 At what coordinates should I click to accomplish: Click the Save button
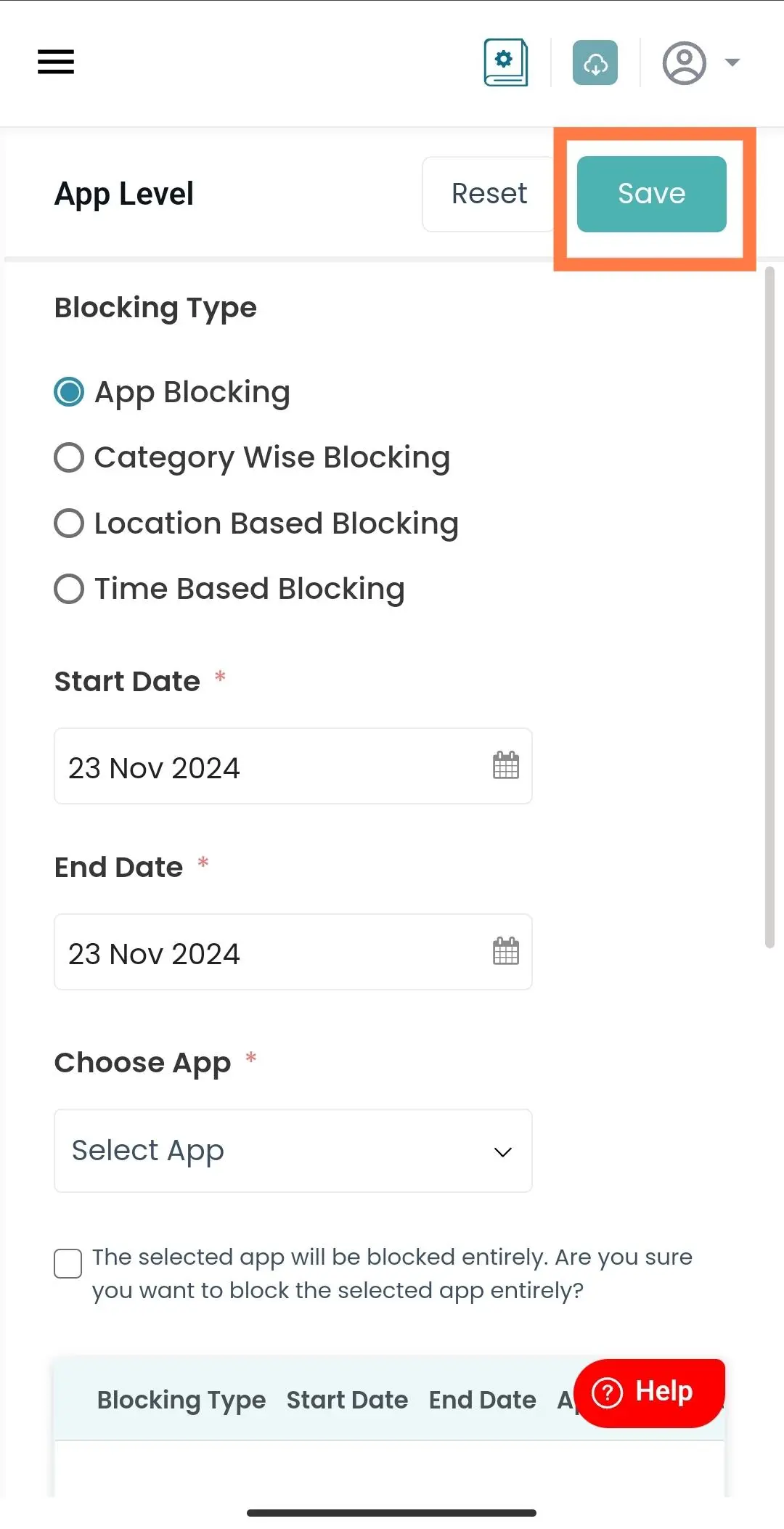click(652, 194)
